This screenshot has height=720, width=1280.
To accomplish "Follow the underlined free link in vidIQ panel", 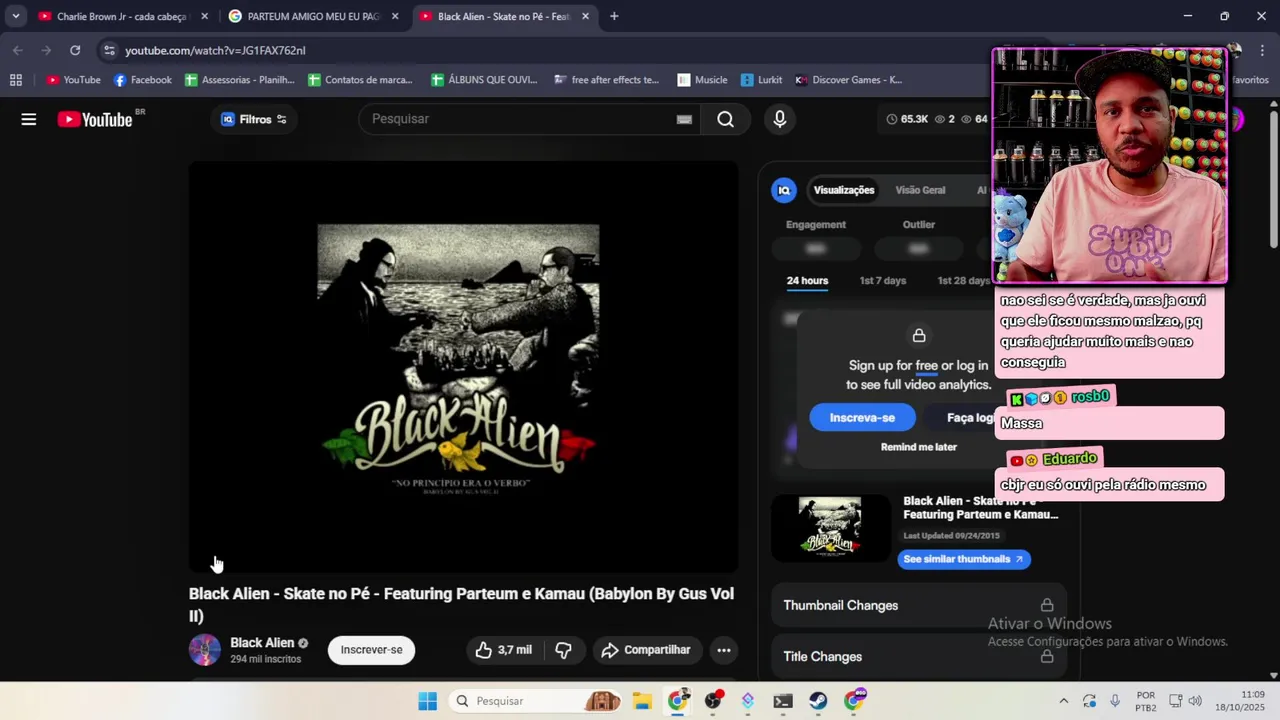I will point(927,366).
